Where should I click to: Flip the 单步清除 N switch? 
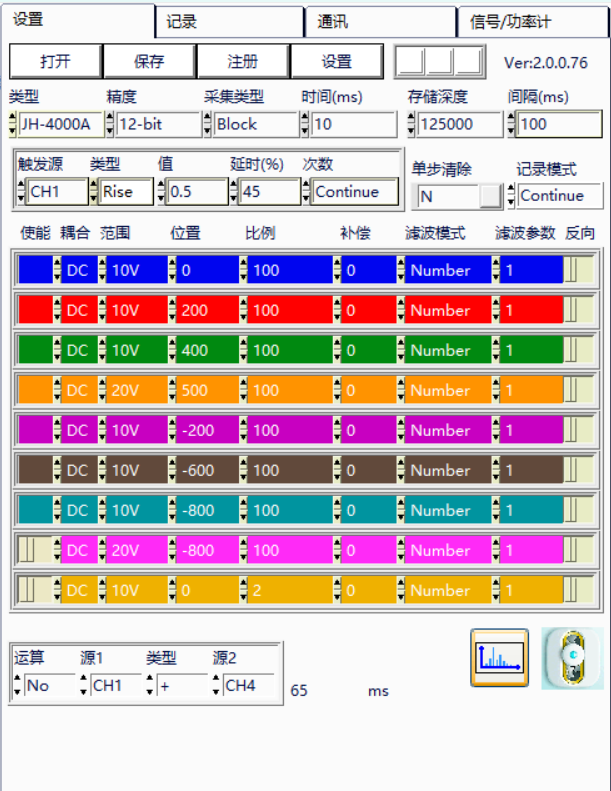click(489, 196)
